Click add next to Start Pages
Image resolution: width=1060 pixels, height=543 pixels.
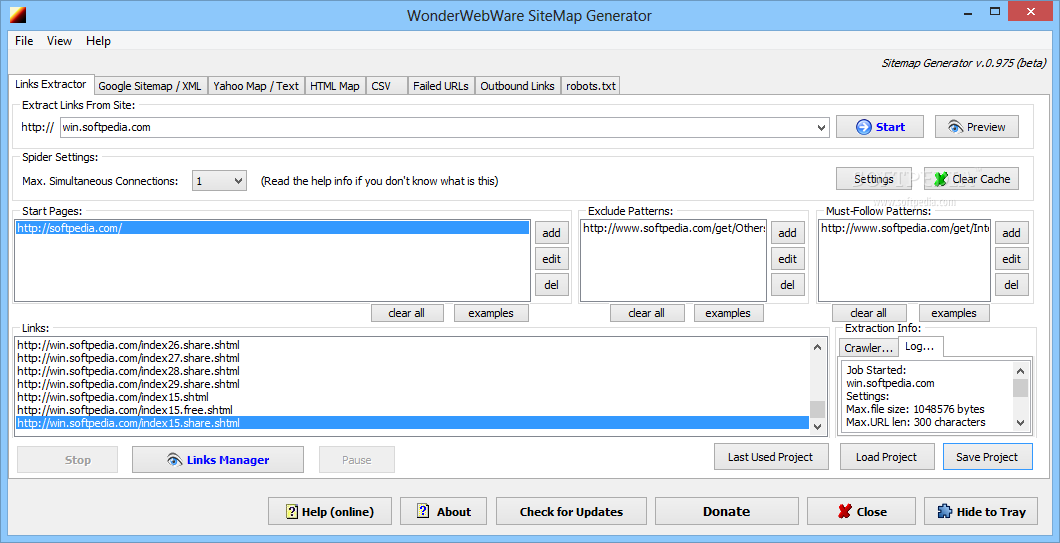552,233
